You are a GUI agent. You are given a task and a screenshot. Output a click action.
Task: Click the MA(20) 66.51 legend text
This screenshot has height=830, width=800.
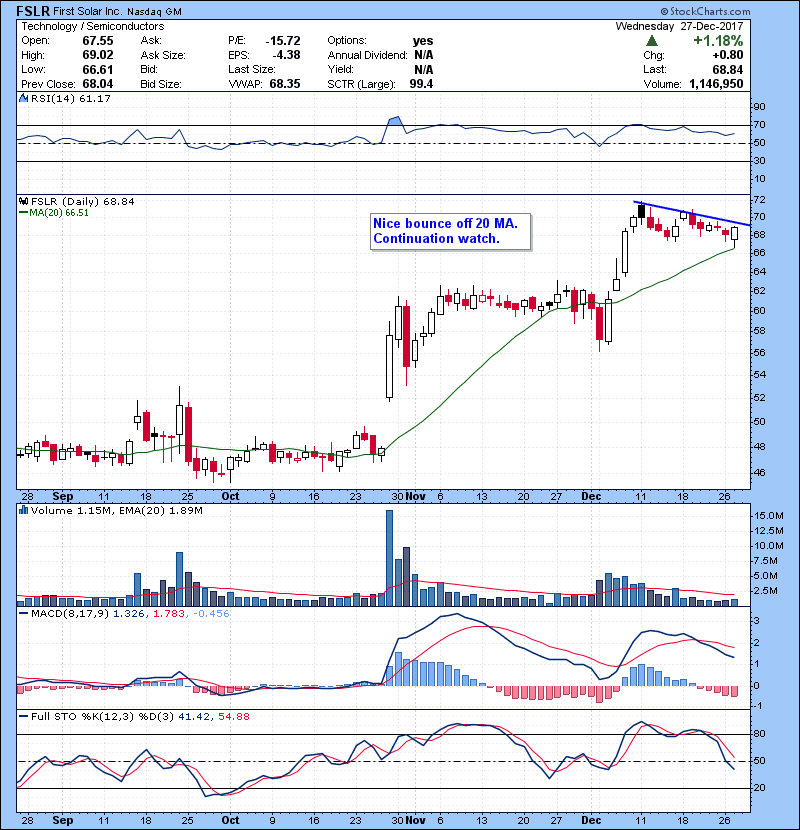click(59, 213)
